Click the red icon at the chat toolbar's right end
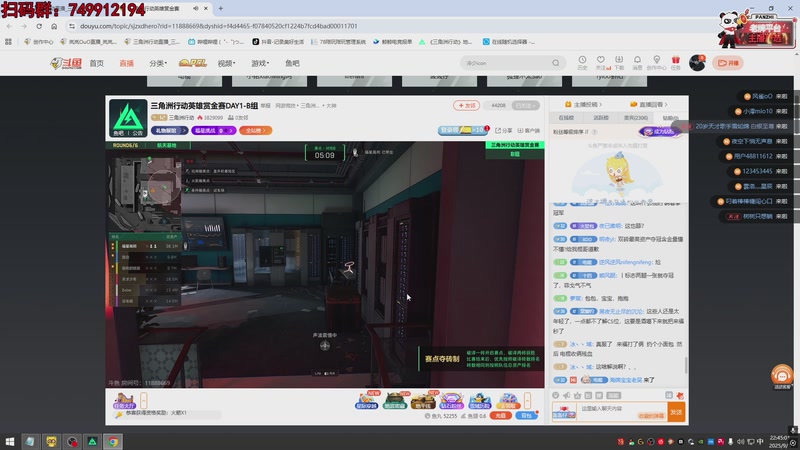This screenshot has width=800, height=450. 679,395
